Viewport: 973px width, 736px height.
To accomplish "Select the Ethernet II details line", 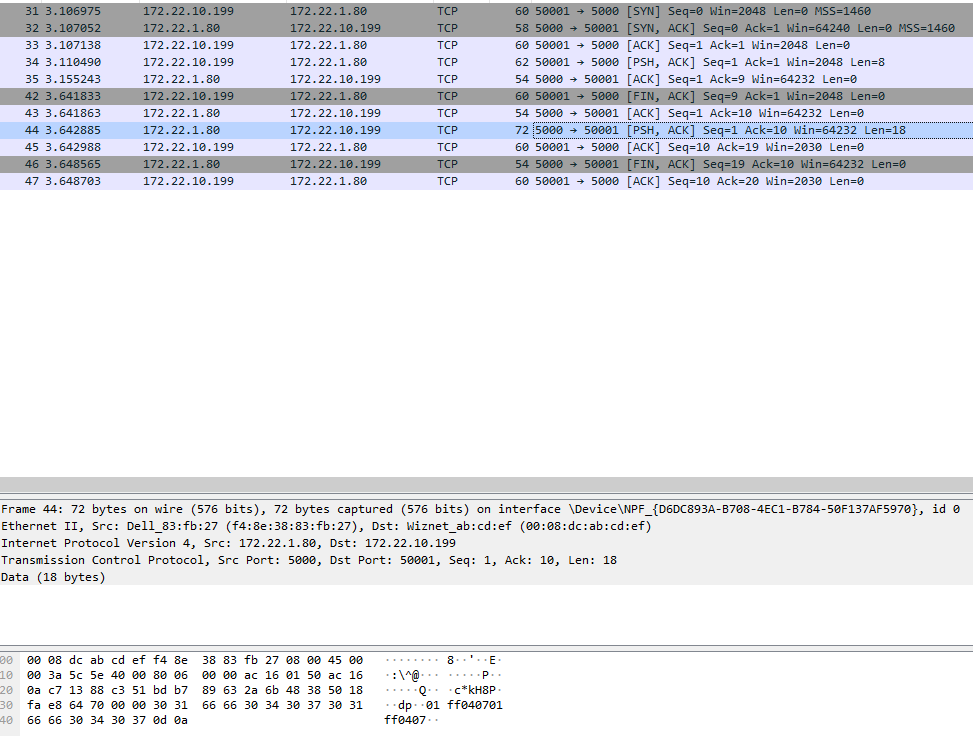I will pyautogui.click(x=486, y=526).
